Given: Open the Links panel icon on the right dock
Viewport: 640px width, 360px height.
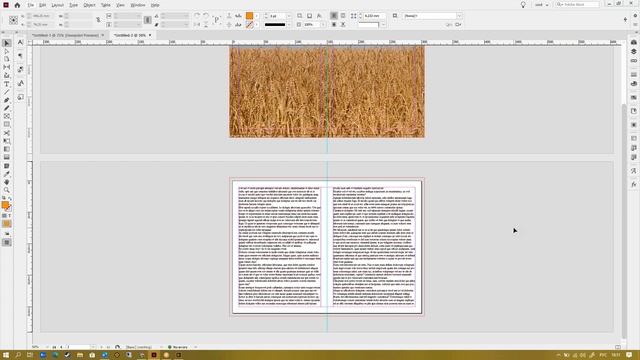Looking at the screenshot, I should tap(633, 61).
